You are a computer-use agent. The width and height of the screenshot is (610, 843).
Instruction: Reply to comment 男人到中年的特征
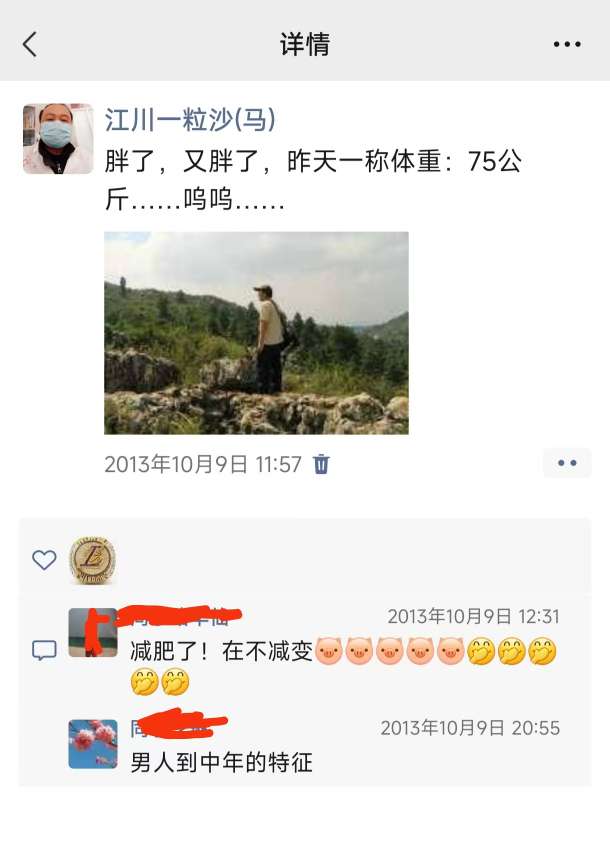(x=221, y=762)
